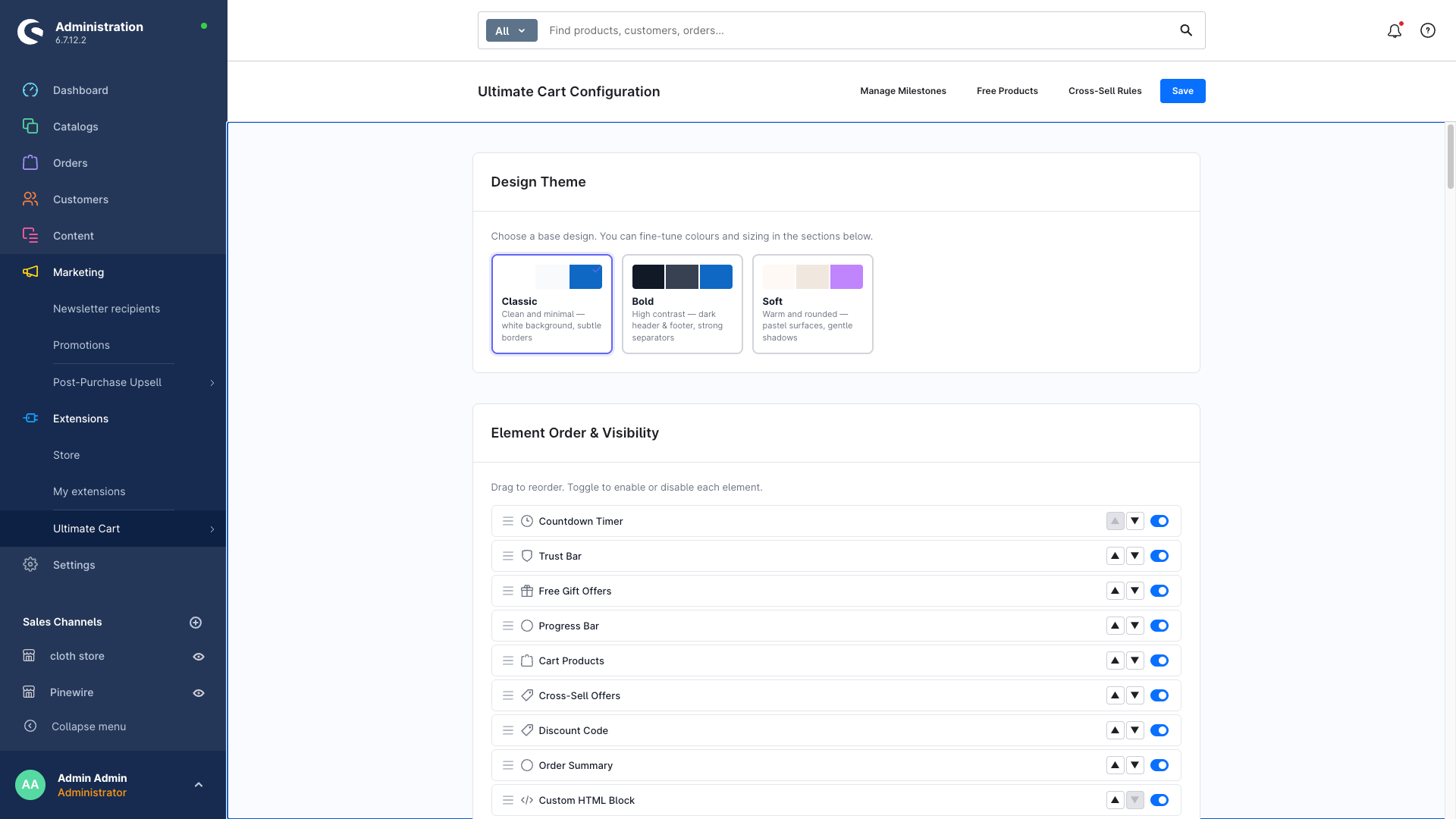Turn off the Discount Code toggle

tap(1159, 730)
